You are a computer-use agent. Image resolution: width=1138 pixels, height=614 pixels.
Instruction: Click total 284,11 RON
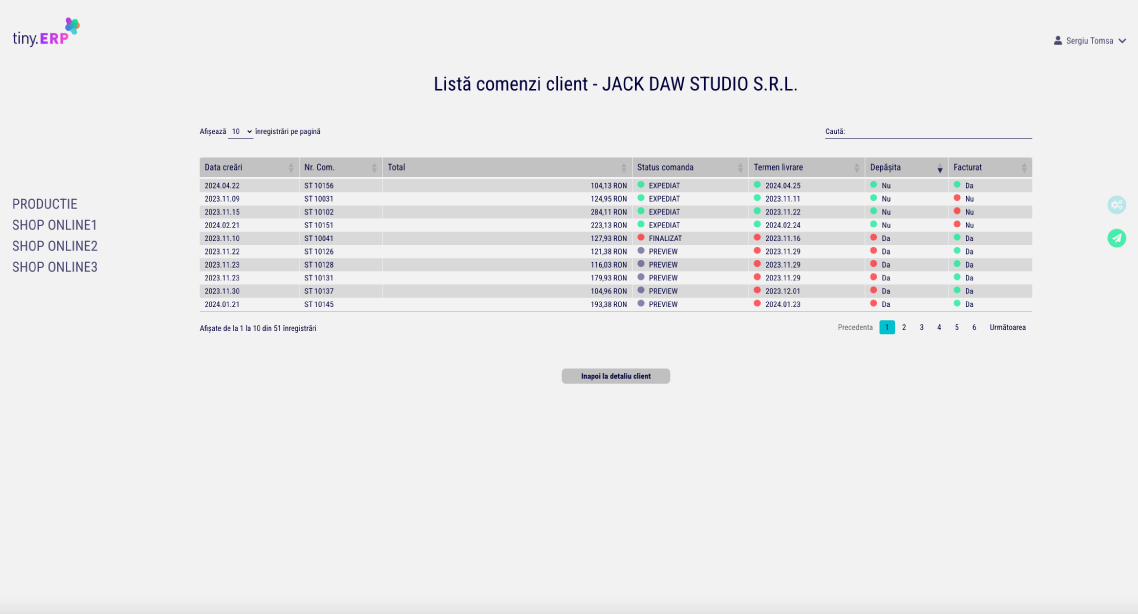click(x=608, y=212)
